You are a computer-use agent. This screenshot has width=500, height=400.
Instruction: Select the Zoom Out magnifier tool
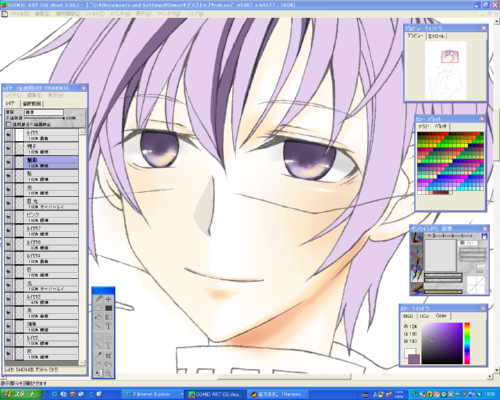[108, 374]
